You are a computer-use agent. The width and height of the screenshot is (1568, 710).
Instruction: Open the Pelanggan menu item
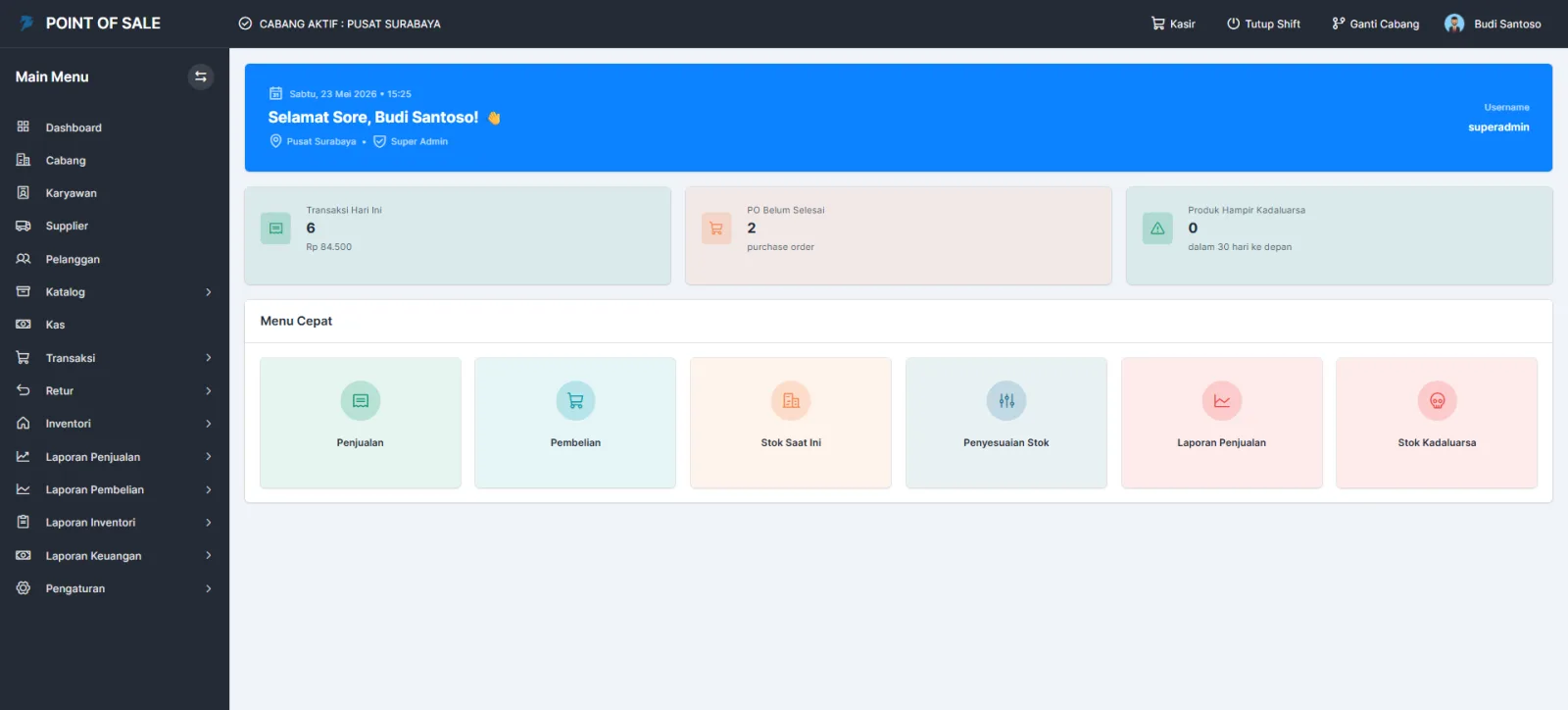(x=115, y=259)
